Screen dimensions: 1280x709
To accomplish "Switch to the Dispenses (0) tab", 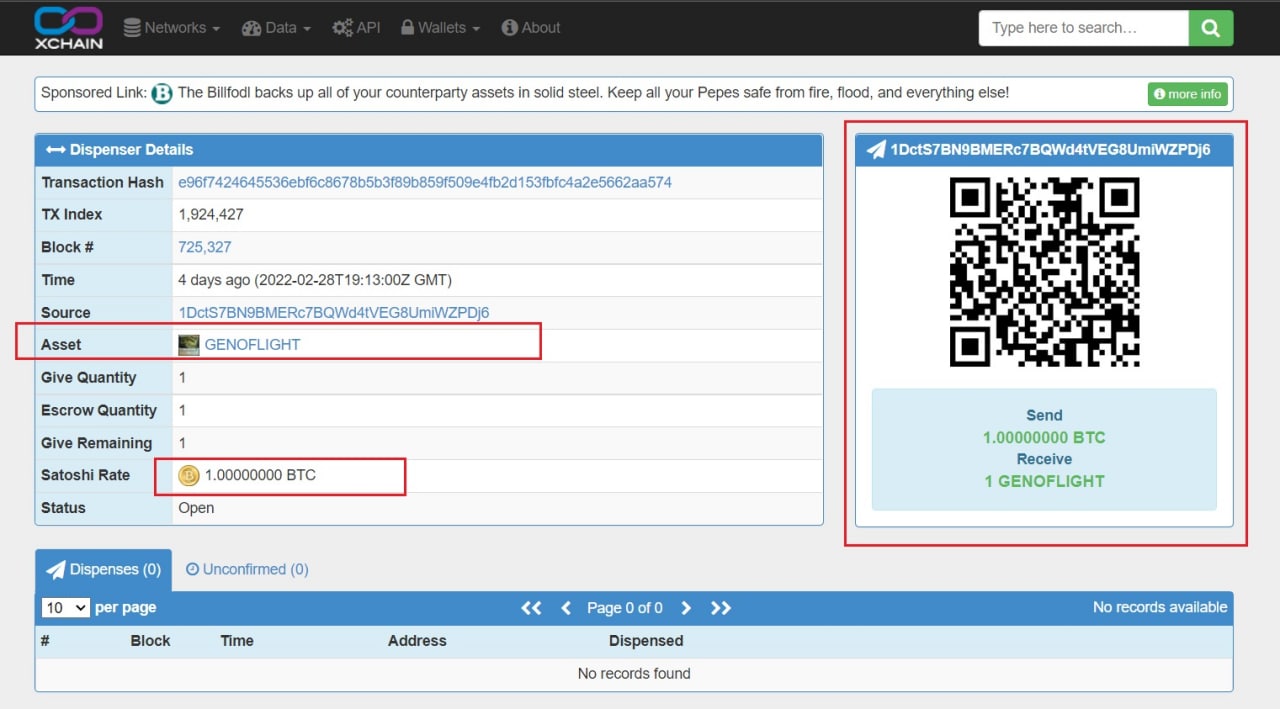I will tap(103, 570).
